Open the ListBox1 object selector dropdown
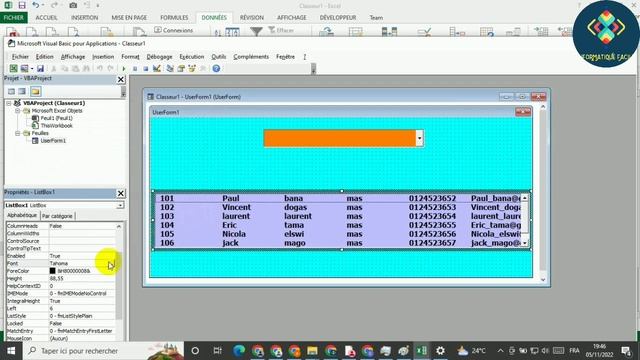This screenshot has width=640, height=360. (x=120, y=205)
